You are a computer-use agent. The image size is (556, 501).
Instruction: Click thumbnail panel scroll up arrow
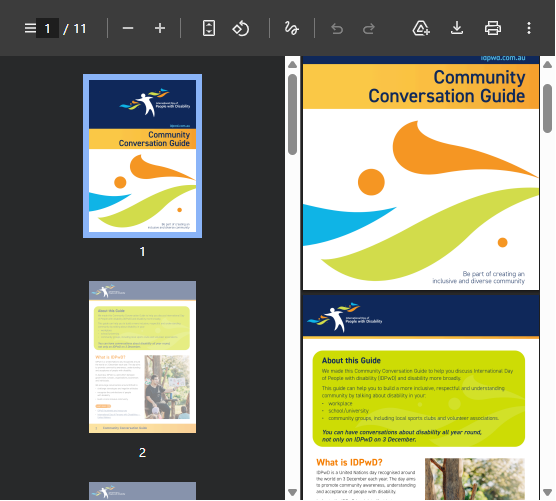pos(293,65)
